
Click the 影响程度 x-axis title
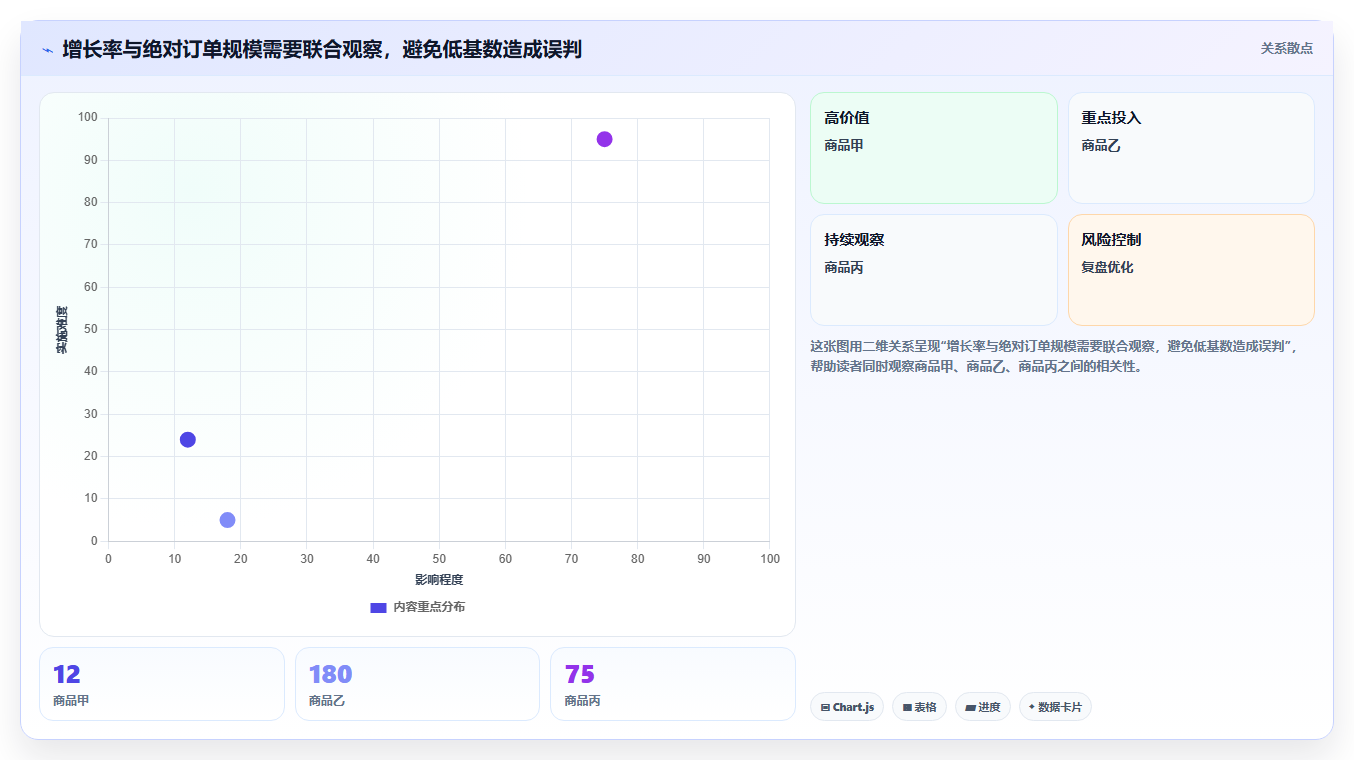pyautogui.click(x=439, y=580)
